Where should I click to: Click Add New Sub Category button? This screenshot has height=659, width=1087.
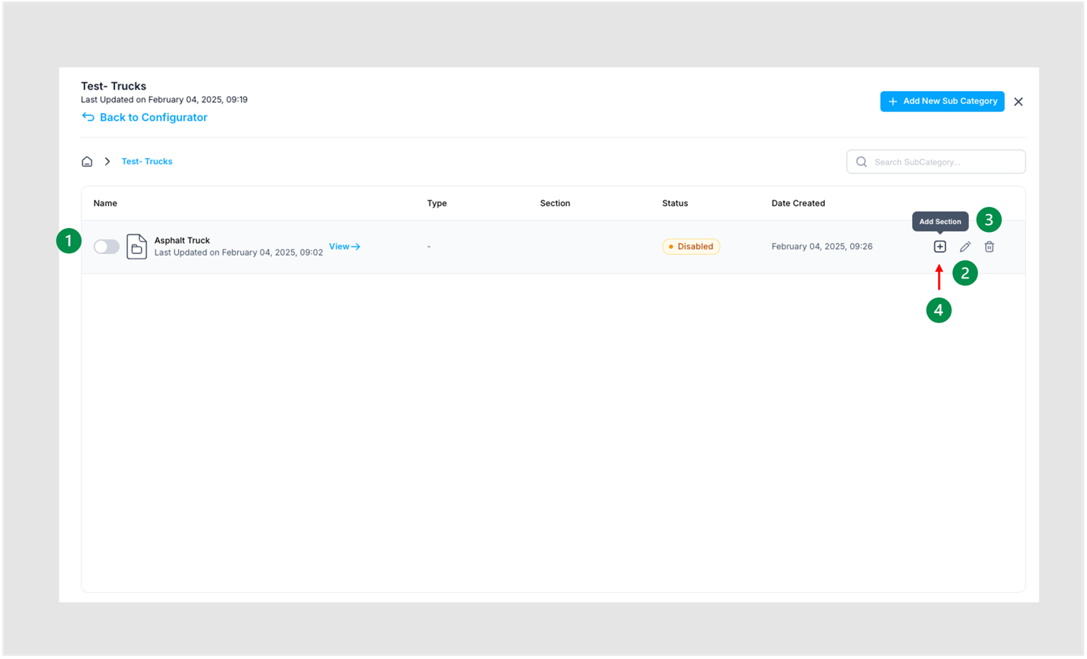[x=942, y=101]
